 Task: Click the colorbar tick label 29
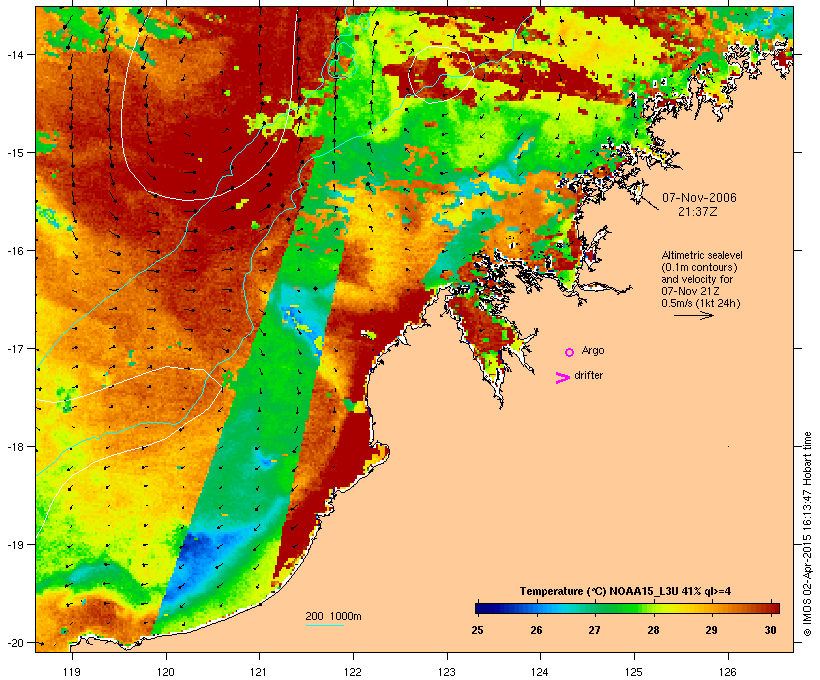(x=712, y=630)
